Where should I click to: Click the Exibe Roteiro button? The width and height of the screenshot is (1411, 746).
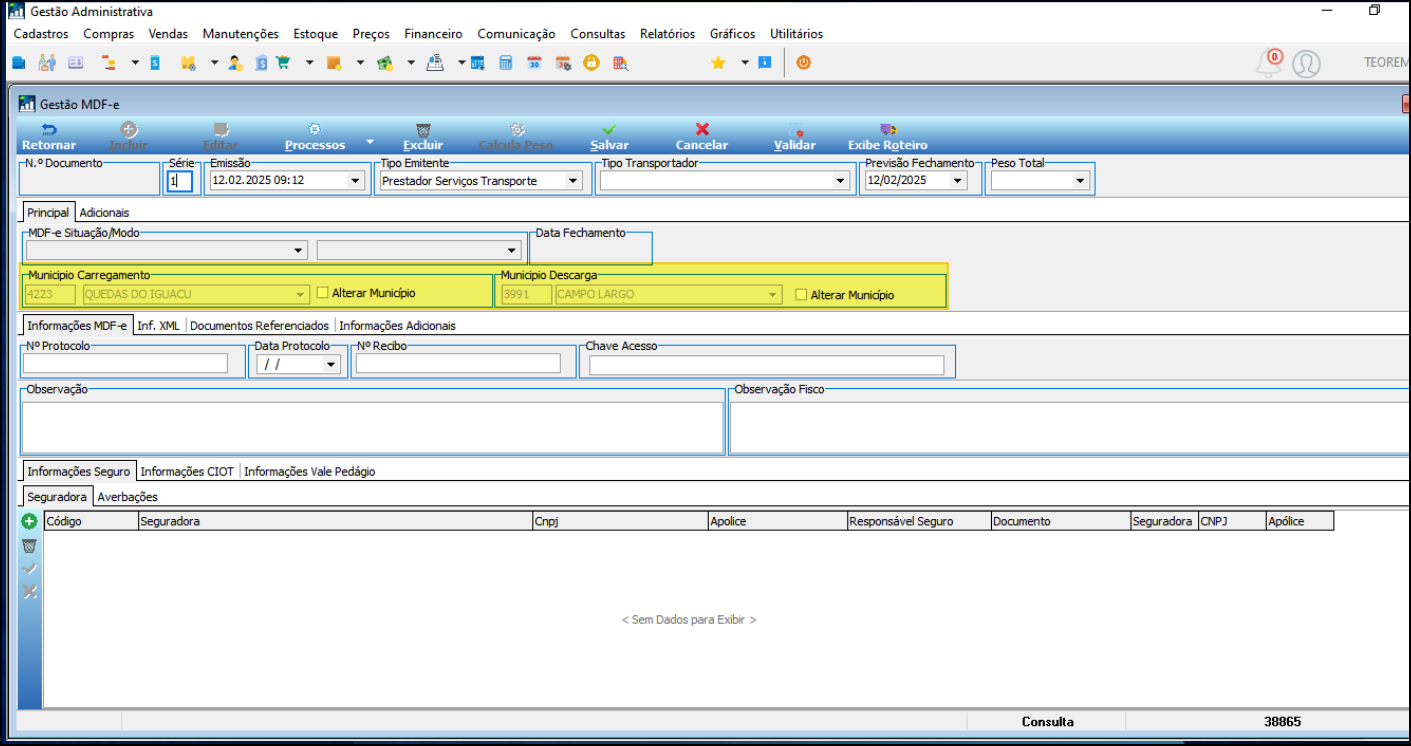click(888, 137)
